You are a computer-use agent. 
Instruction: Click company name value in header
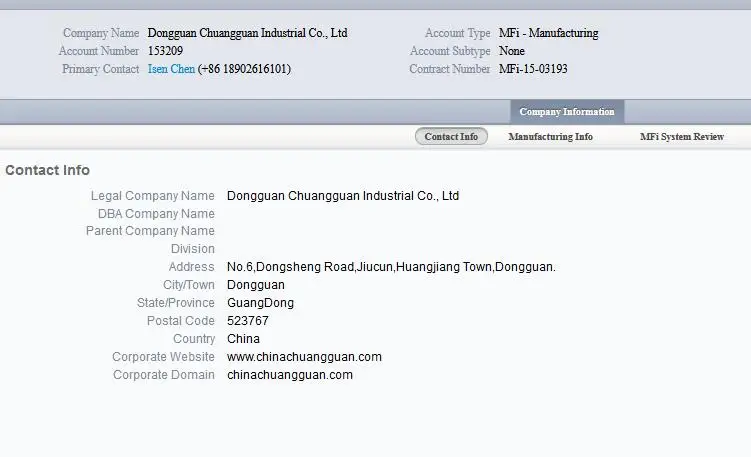tap(248, 33)
